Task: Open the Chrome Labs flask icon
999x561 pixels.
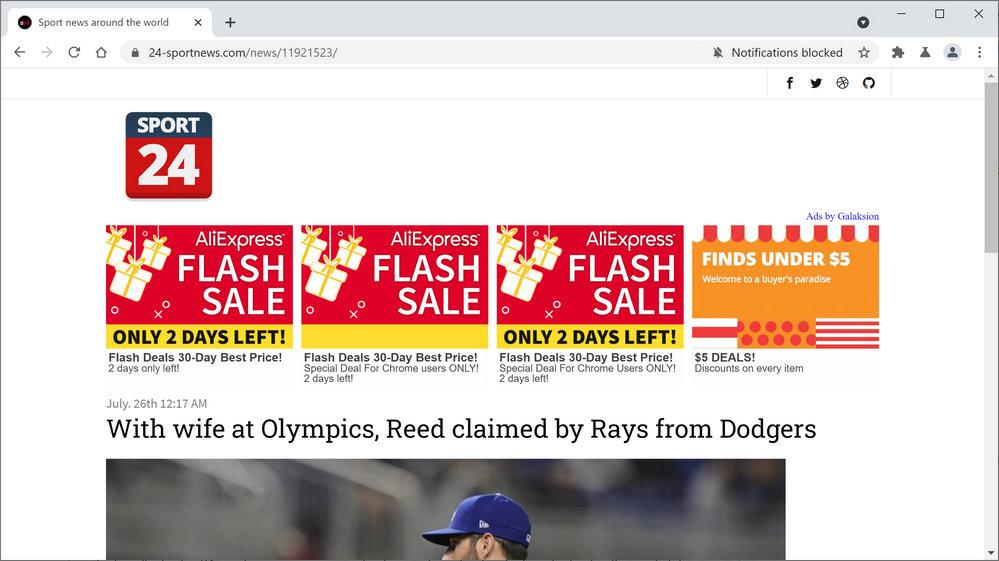Action: 925,53
